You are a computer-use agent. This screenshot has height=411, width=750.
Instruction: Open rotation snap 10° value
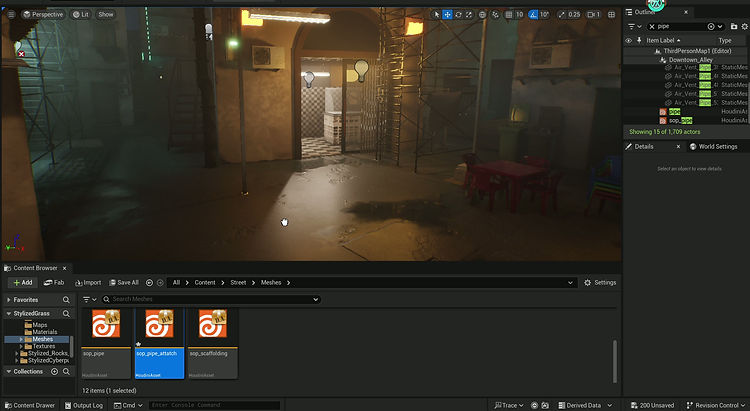pos(544,15)
